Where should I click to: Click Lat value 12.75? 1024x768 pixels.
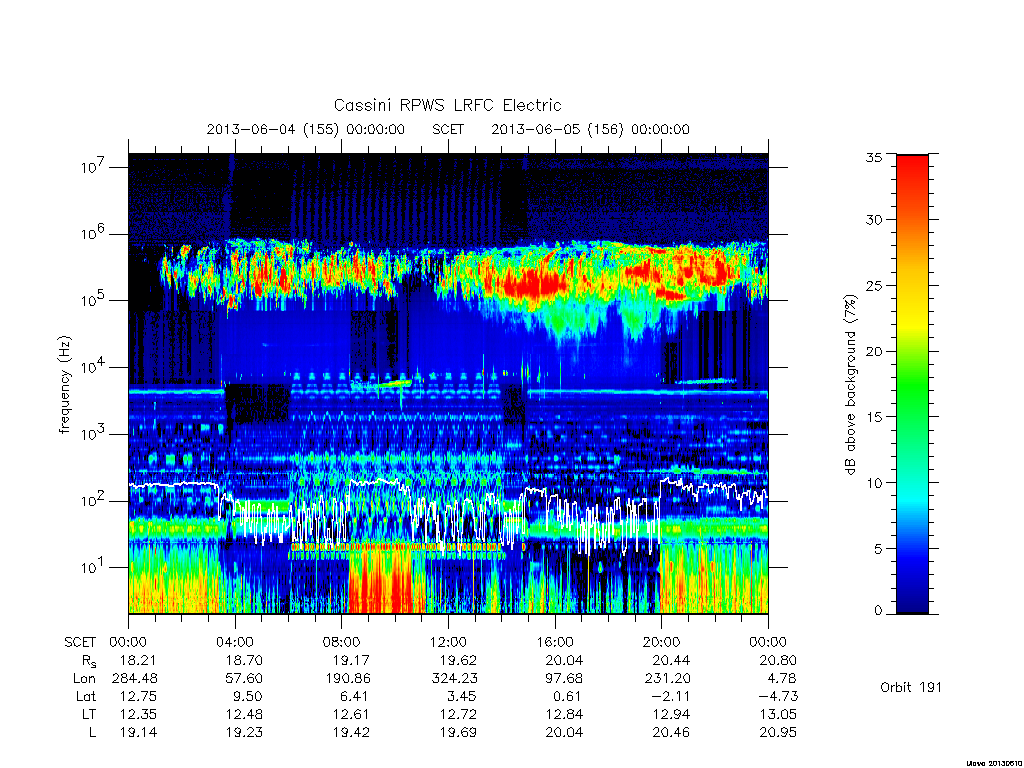click(x=138, y=696)
